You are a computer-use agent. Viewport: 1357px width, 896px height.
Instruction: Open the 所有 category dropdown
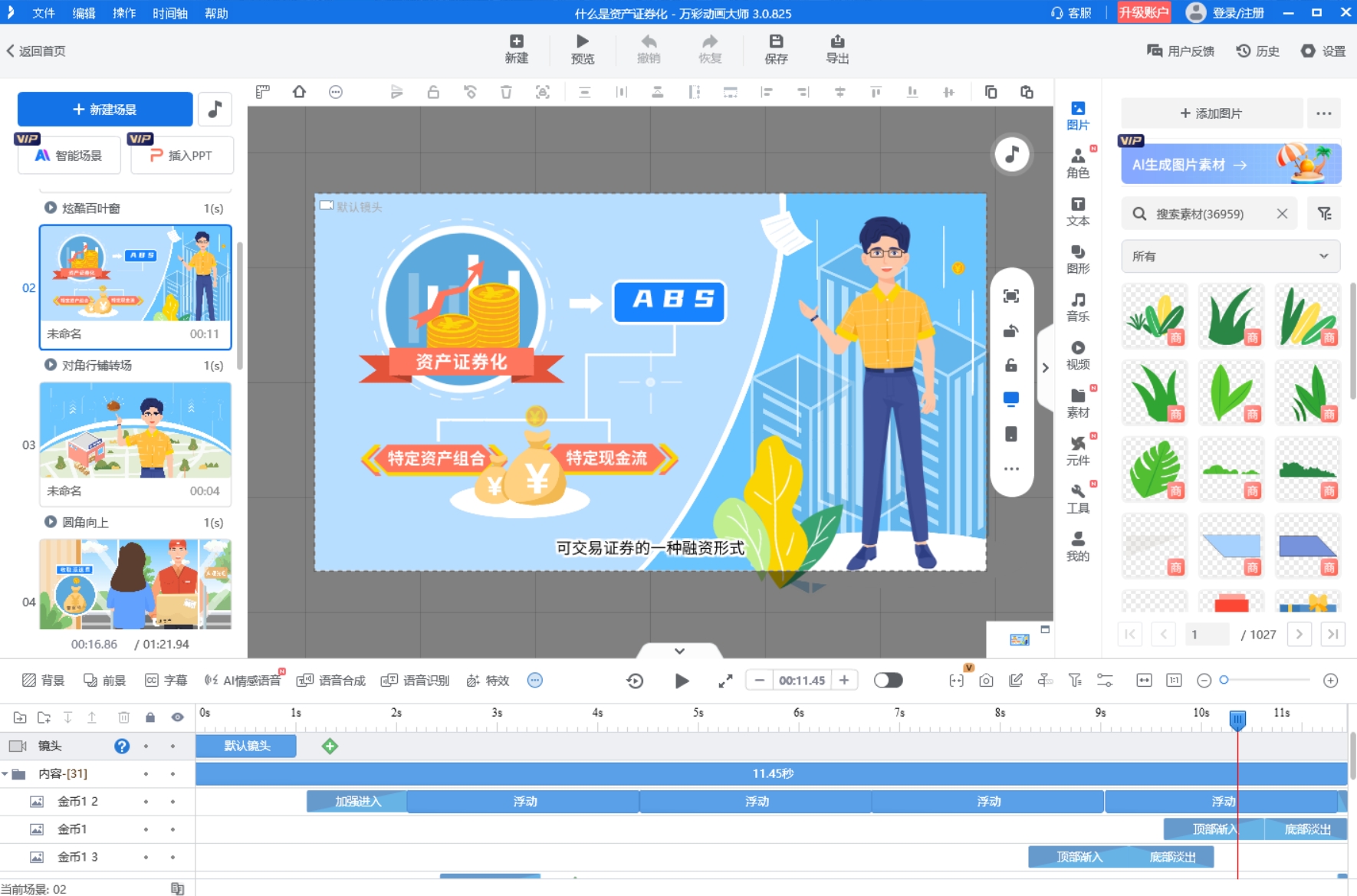pyautogui.click(x=1230, y=256)
